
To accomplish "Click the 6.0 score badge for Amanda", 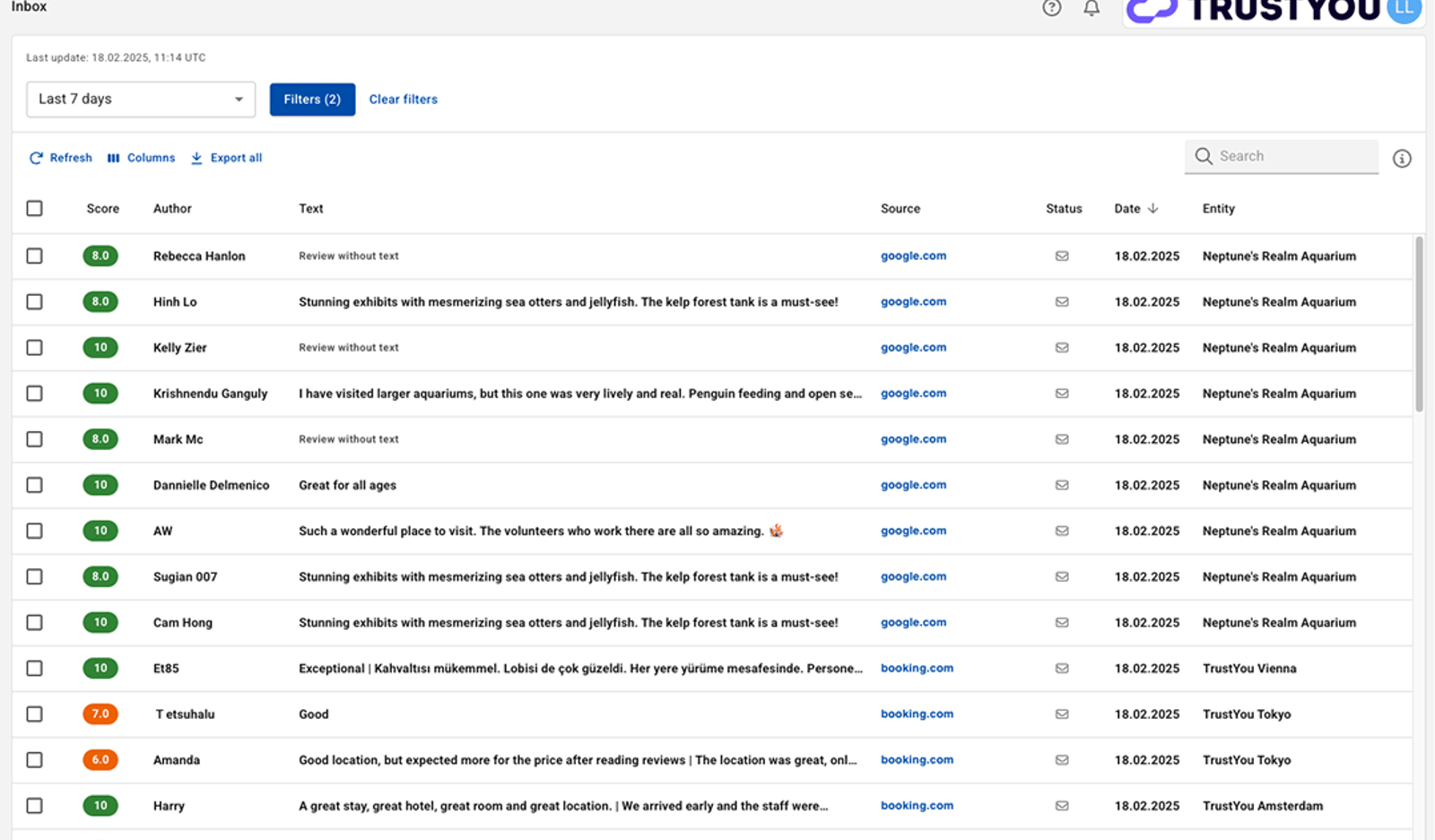I will click(x=100, y=759).
